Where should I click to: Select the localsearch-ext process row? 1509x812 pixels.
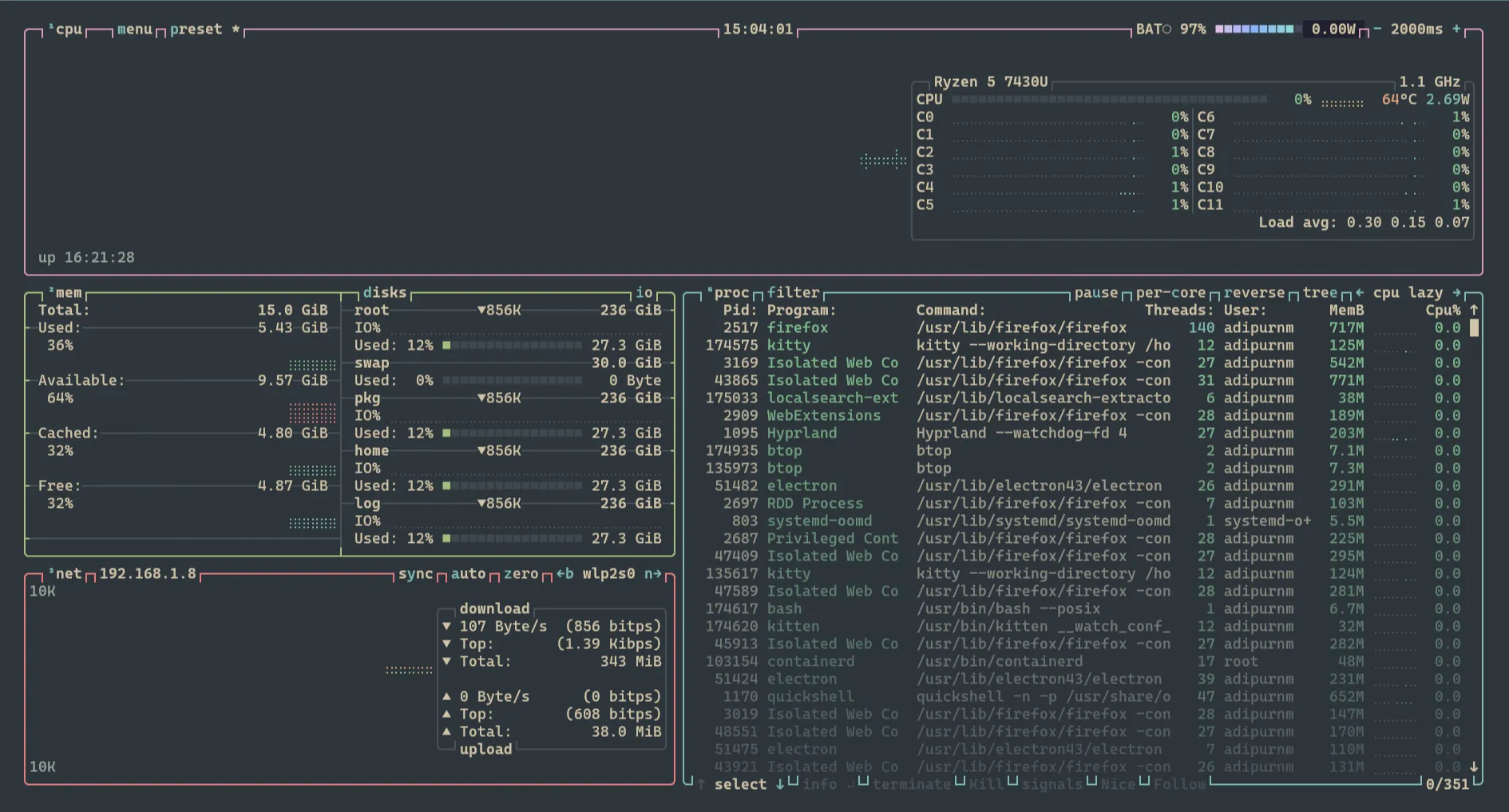point(1083,398)
